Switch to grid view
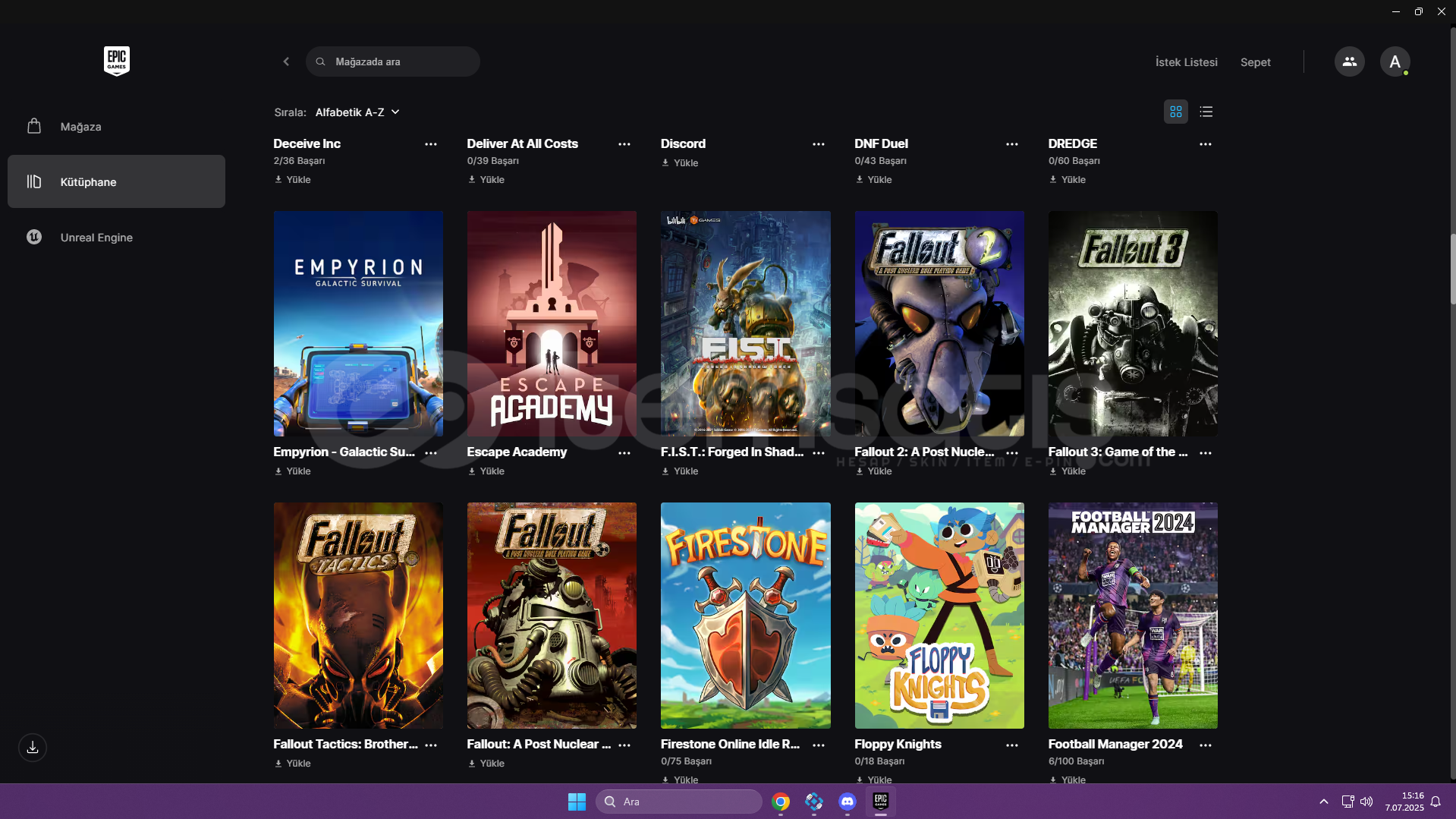The image size is (1456, 819). (x=1175, y=112)
